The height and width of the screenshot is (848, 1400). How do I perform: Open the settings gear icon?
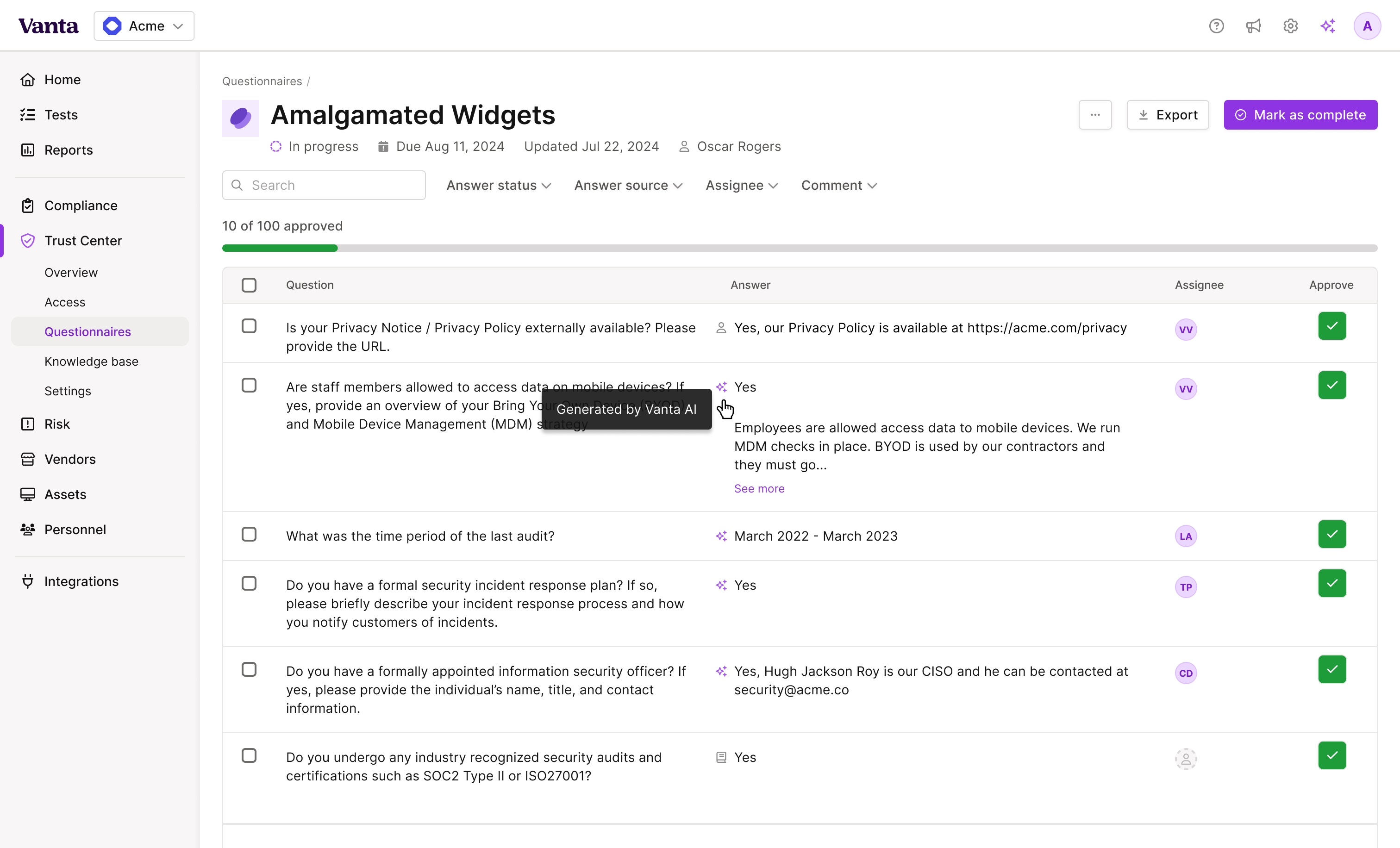pos(1290,26)
